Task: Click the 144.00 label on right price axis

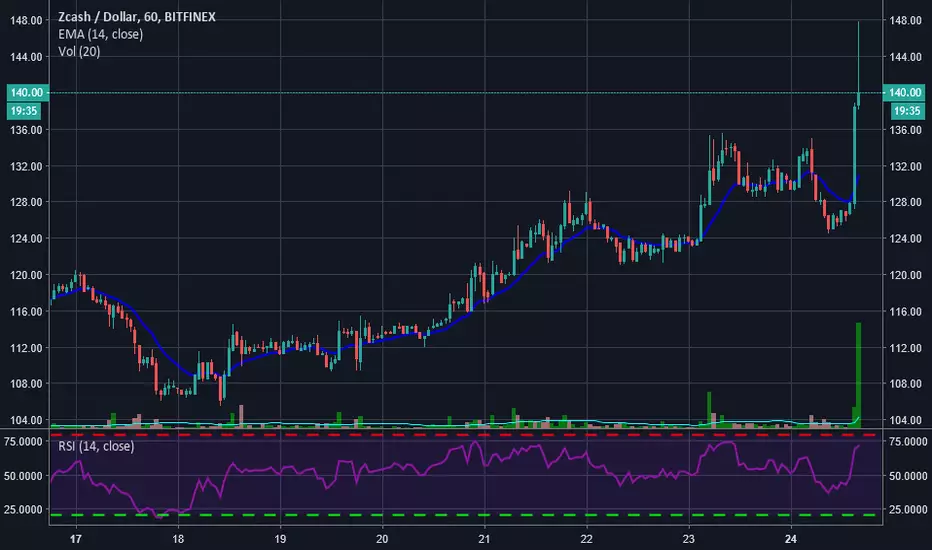Action: [905, 57]
